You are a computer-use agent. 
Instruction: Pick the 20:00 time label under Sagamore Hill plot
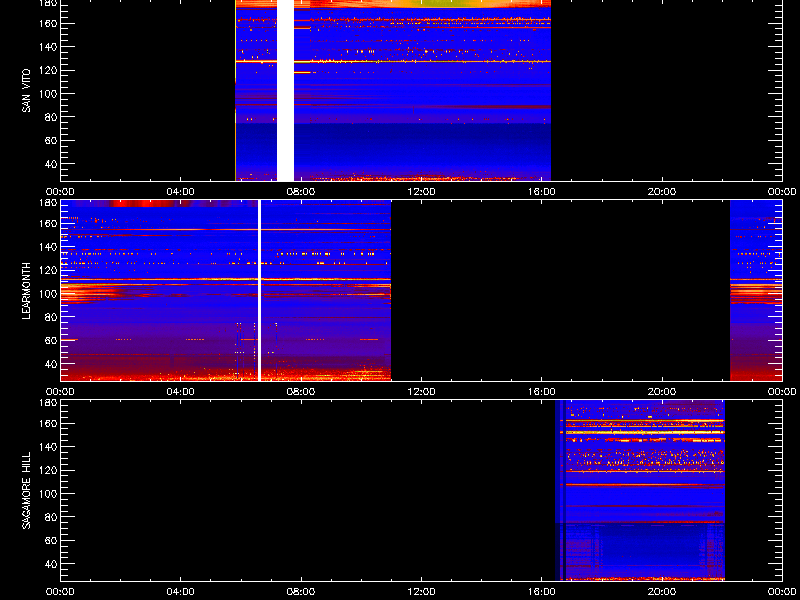[x=662, y=592]
